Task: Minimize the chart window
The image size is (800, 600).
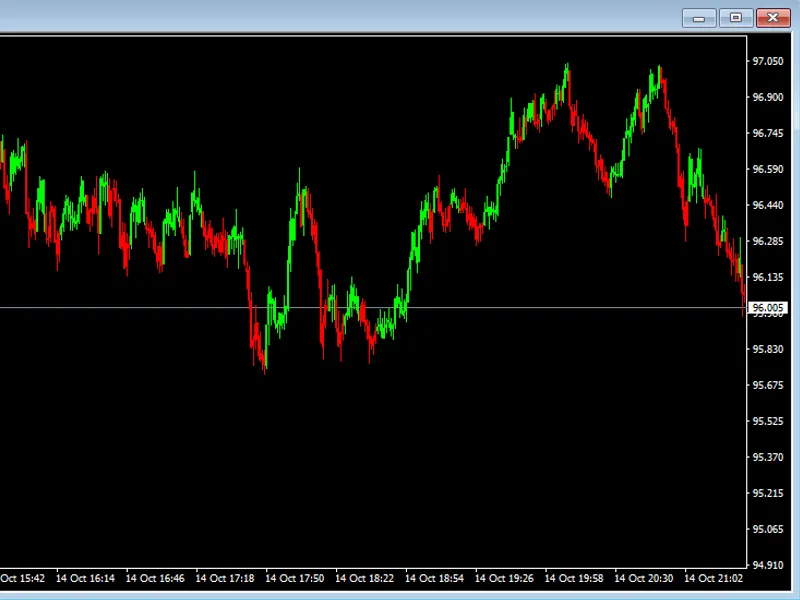Action: tap(699, 18)
